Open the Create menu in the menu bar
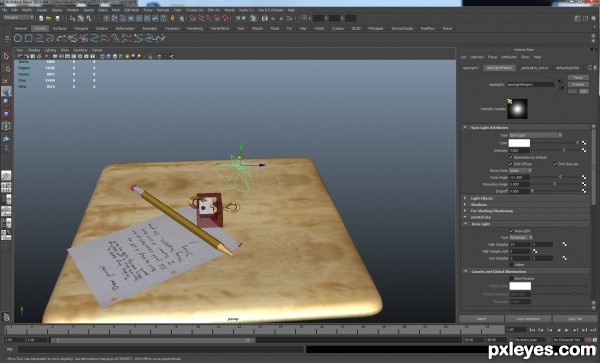Screen dimensions: 600x363 41,10
